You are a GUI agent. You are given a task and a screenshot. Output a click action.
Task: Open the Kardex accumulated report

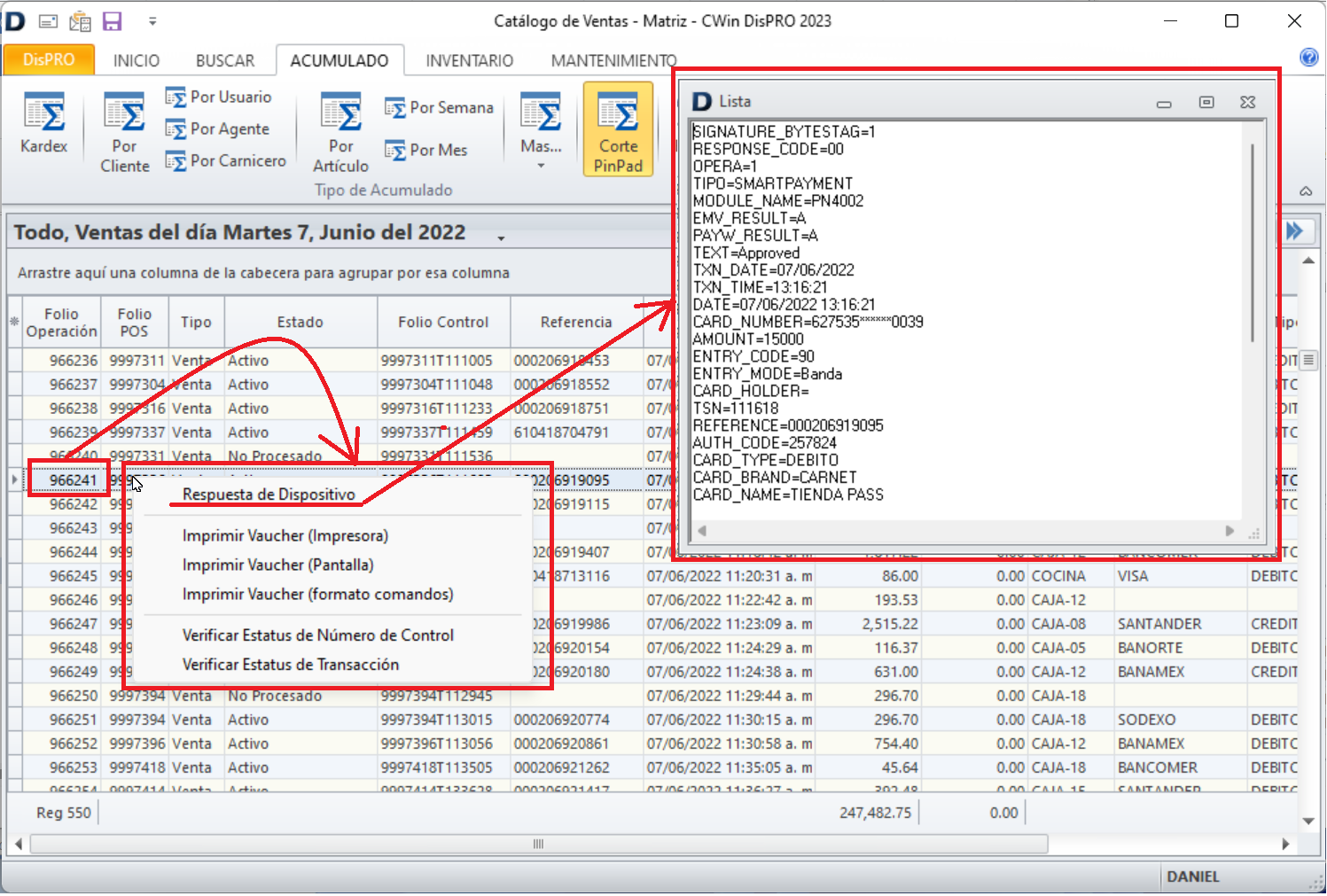(43, 124)
